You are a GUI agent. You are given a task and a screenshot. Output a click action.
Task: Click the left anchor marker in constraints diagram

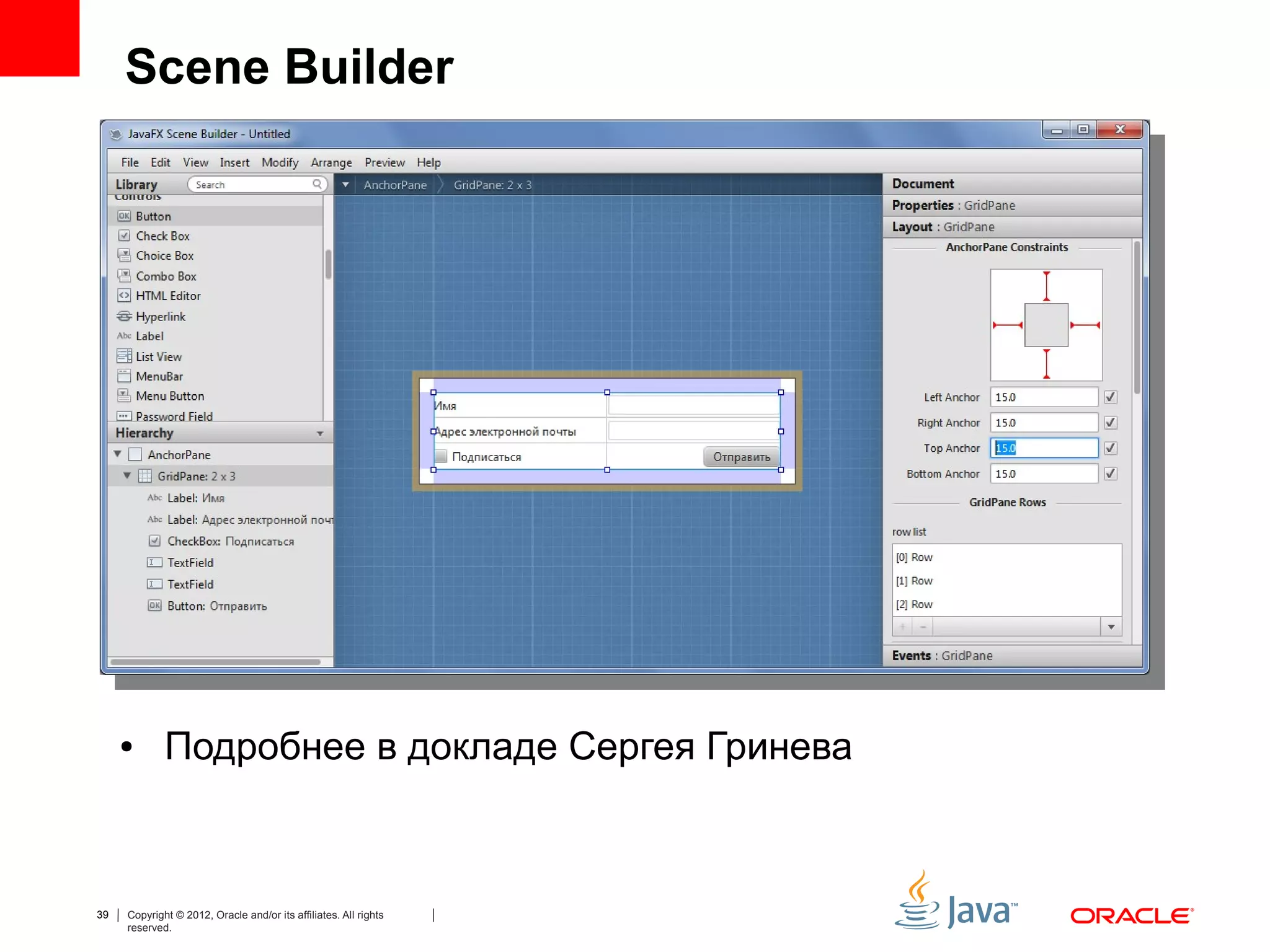click(1008, 325)
